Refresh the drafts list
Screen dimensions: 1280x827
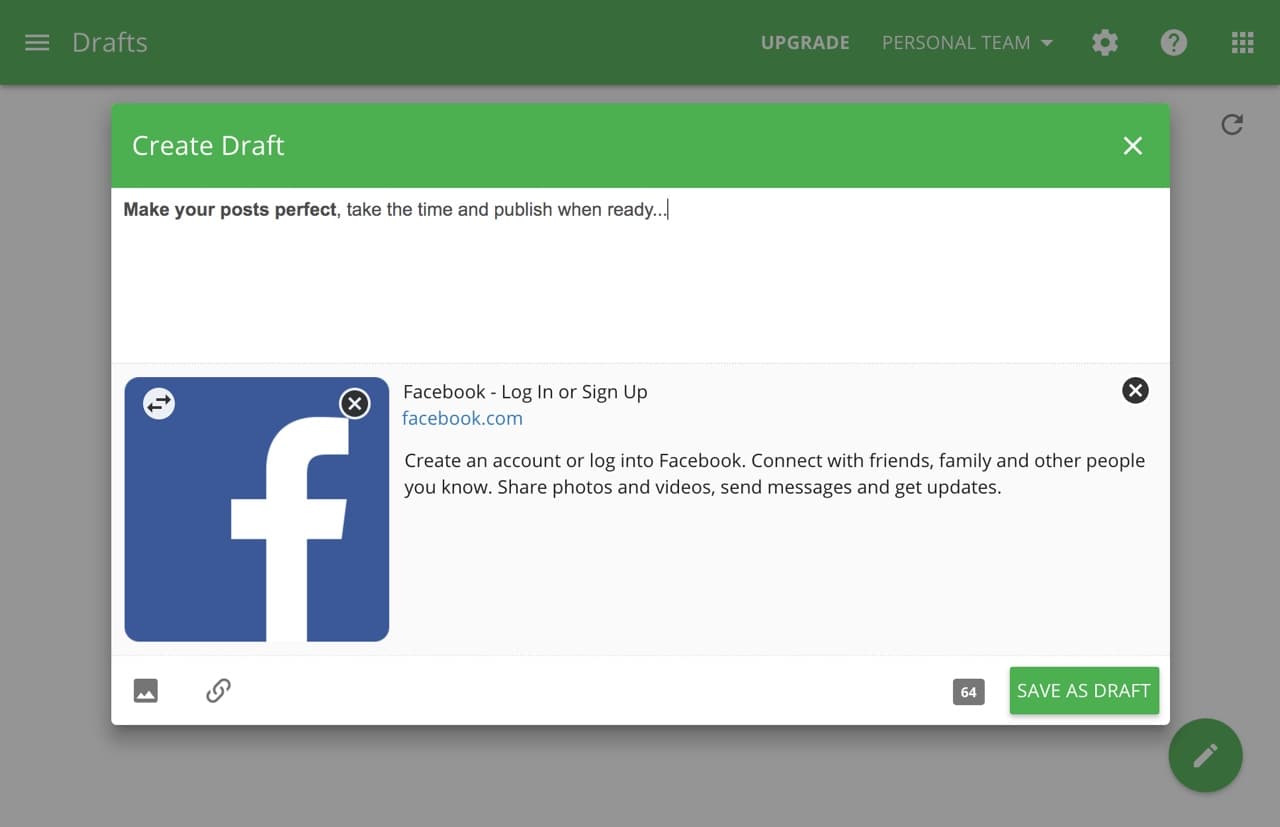pyautogui.click(x=1232, y=124)
